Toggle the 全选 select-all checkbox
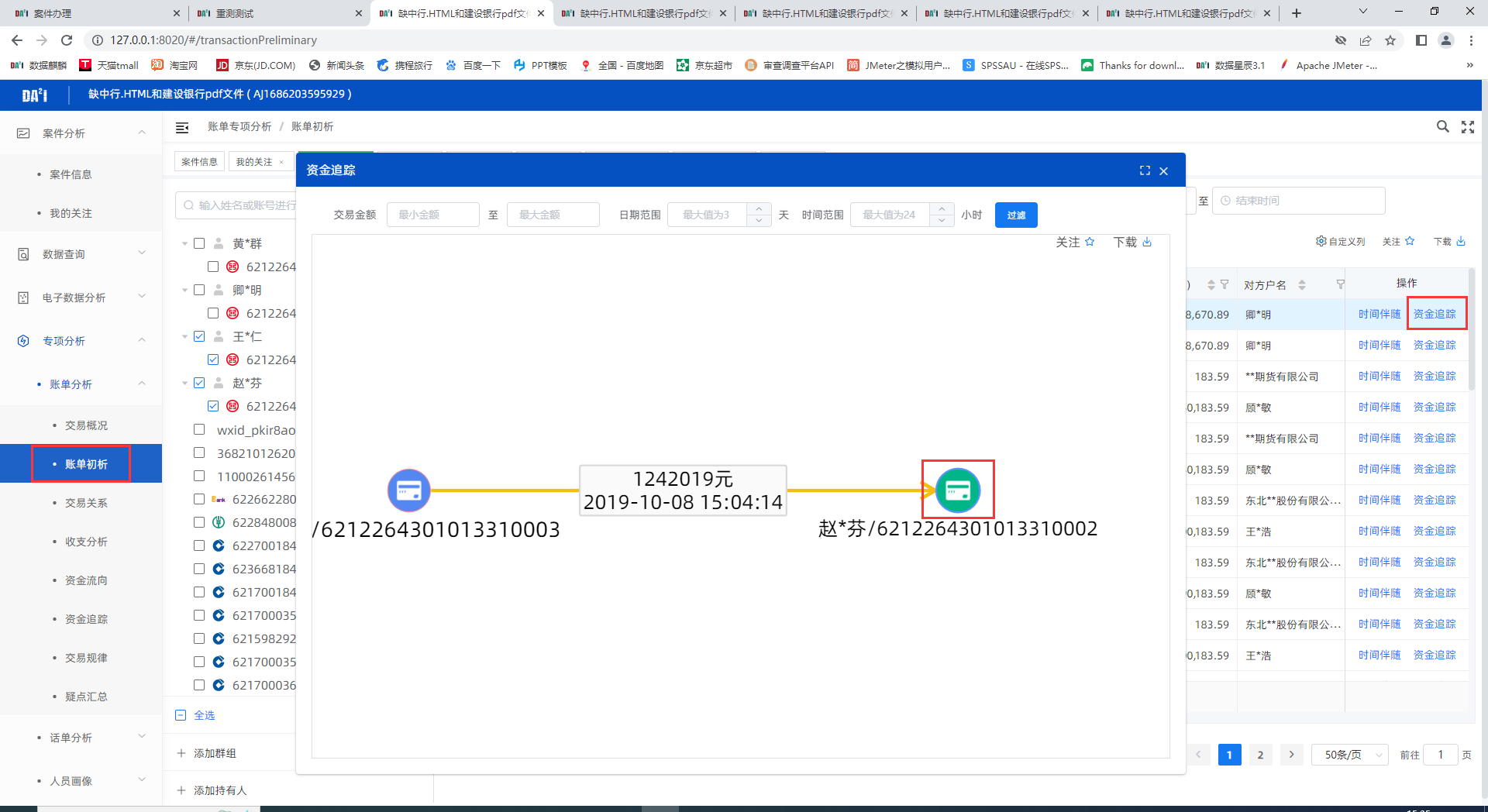Image resolution: width=1488 pixels, height=812 pixels. point(181,715)
